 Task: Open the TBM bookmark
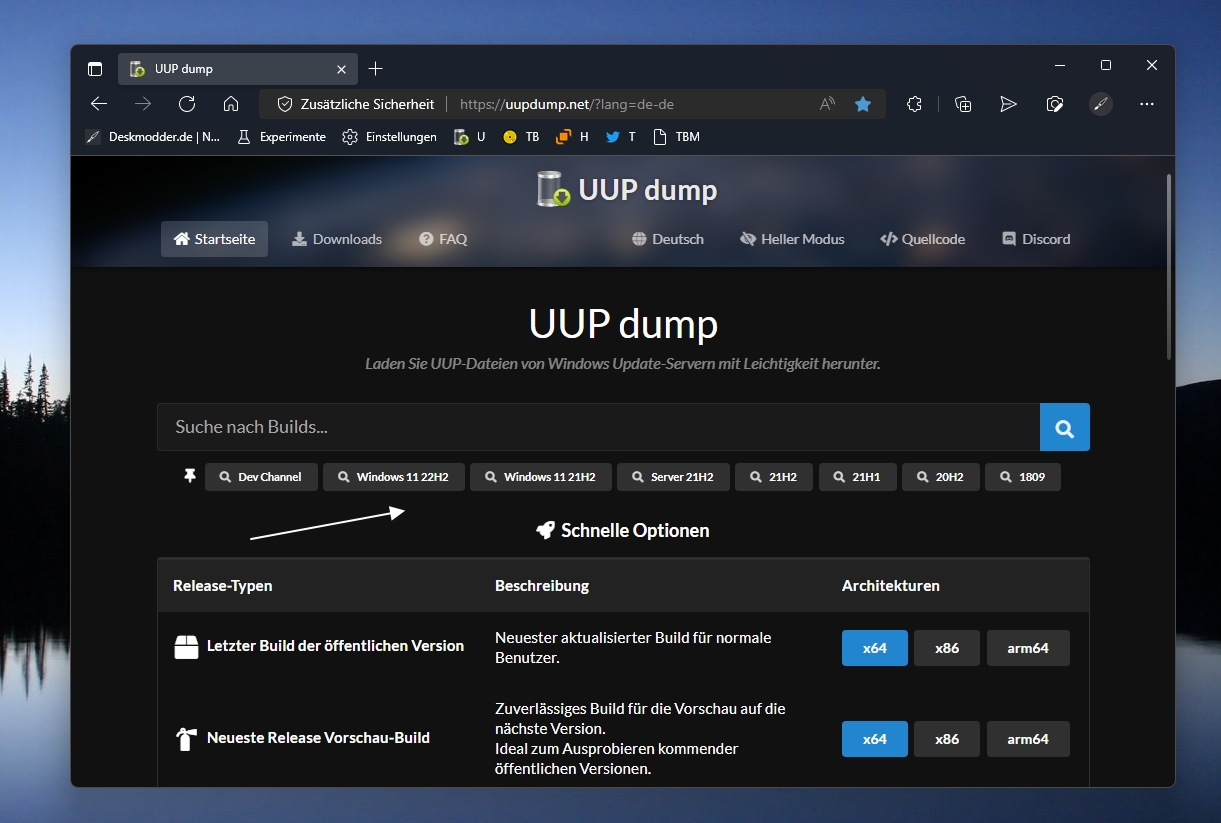(x=676, y=137)
